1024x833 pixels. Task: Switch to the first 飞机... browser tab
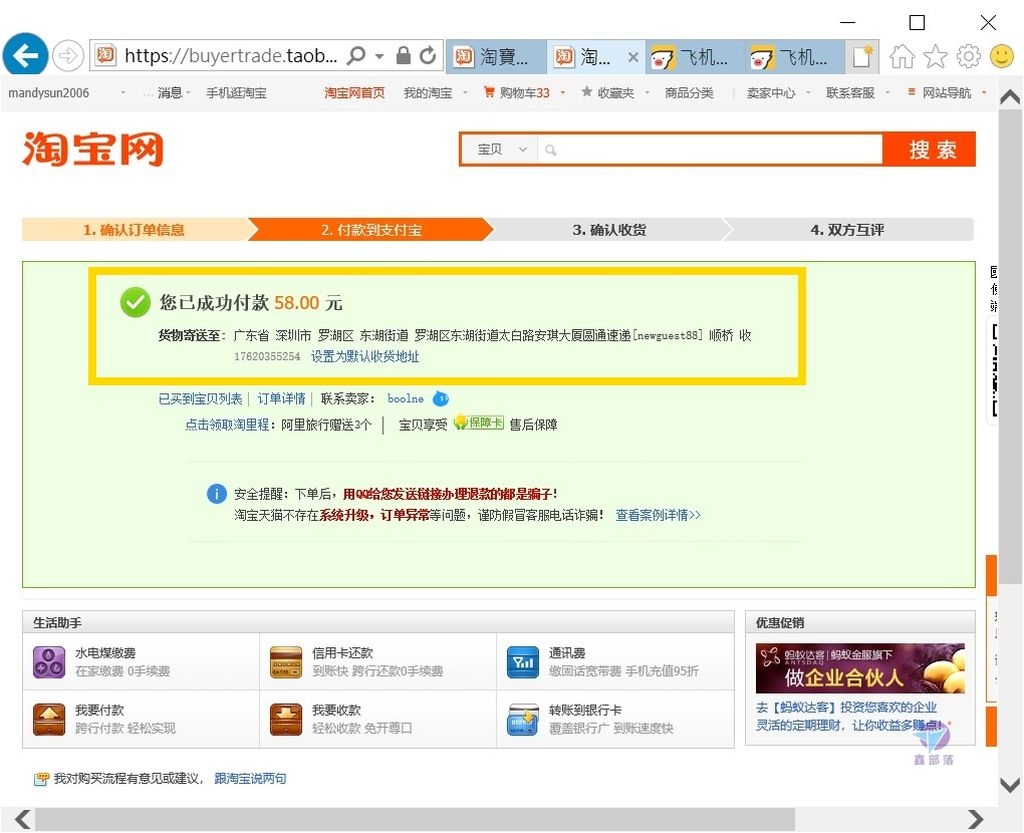[695, 57]
